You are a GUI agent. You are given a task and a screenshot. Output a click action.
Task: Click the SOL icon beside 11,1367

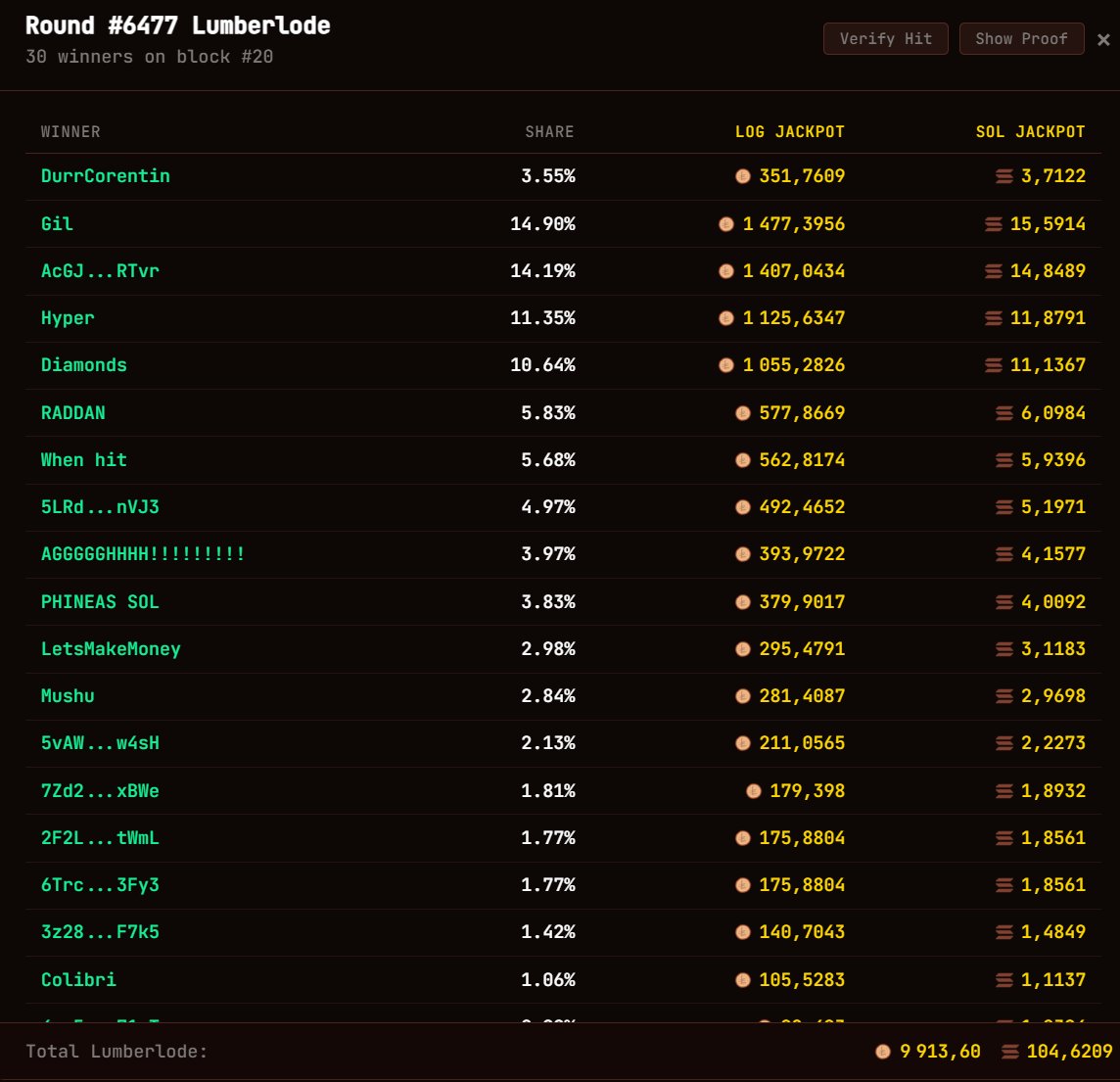tap(994, 365)
